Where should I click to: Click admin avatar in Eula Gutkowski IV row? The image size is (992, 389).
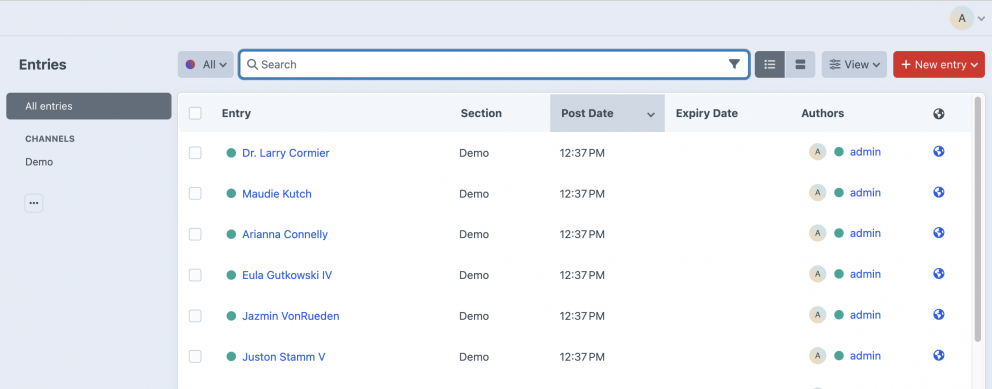(x=817, y=274)
